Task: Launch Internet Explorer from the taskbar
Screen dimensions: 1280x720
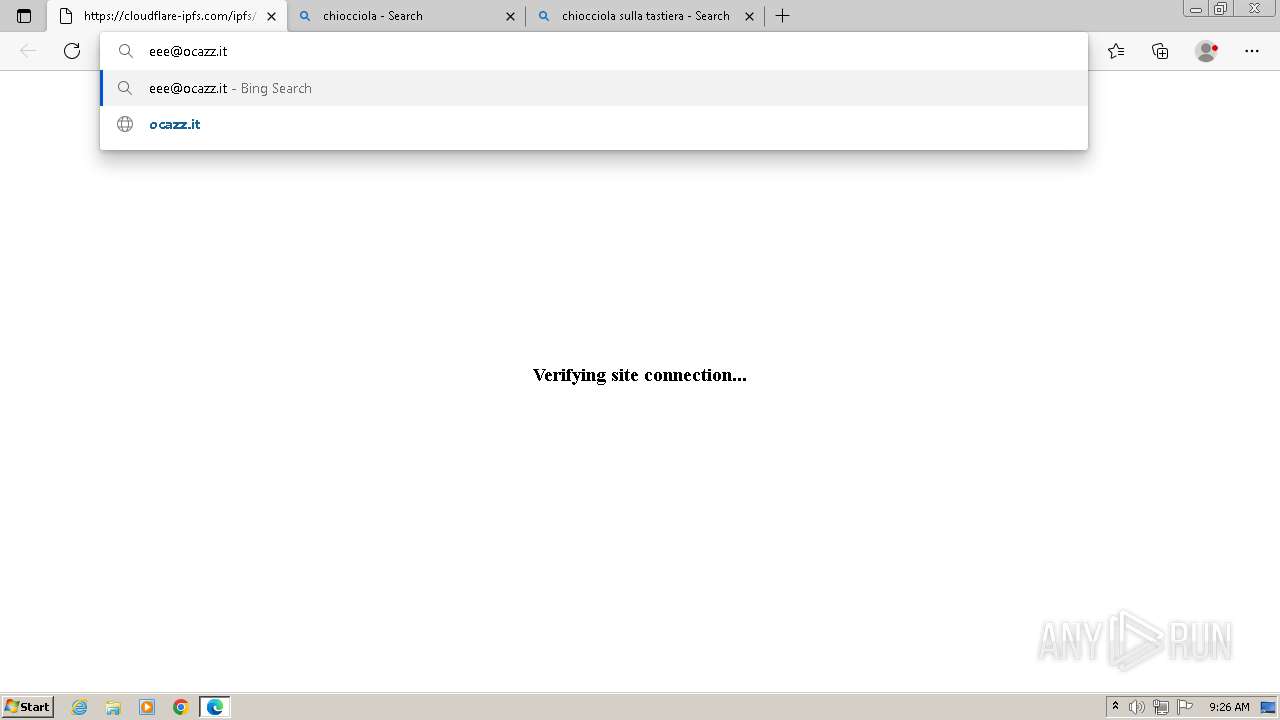Action: tap(80, 707)
